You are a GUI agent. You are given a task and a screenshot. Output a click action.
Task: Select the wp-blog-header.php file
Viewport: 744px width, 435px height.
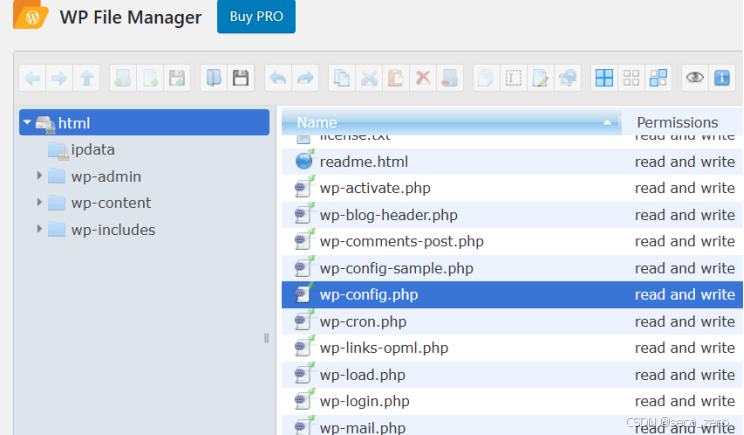pos(512,215)
